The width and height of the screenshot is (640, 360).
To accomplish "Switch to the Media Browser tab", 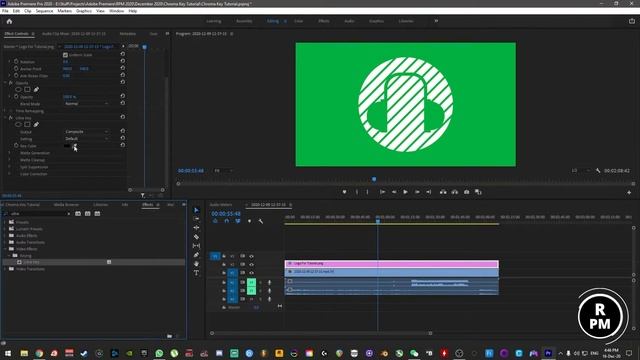I will point(66,204).
